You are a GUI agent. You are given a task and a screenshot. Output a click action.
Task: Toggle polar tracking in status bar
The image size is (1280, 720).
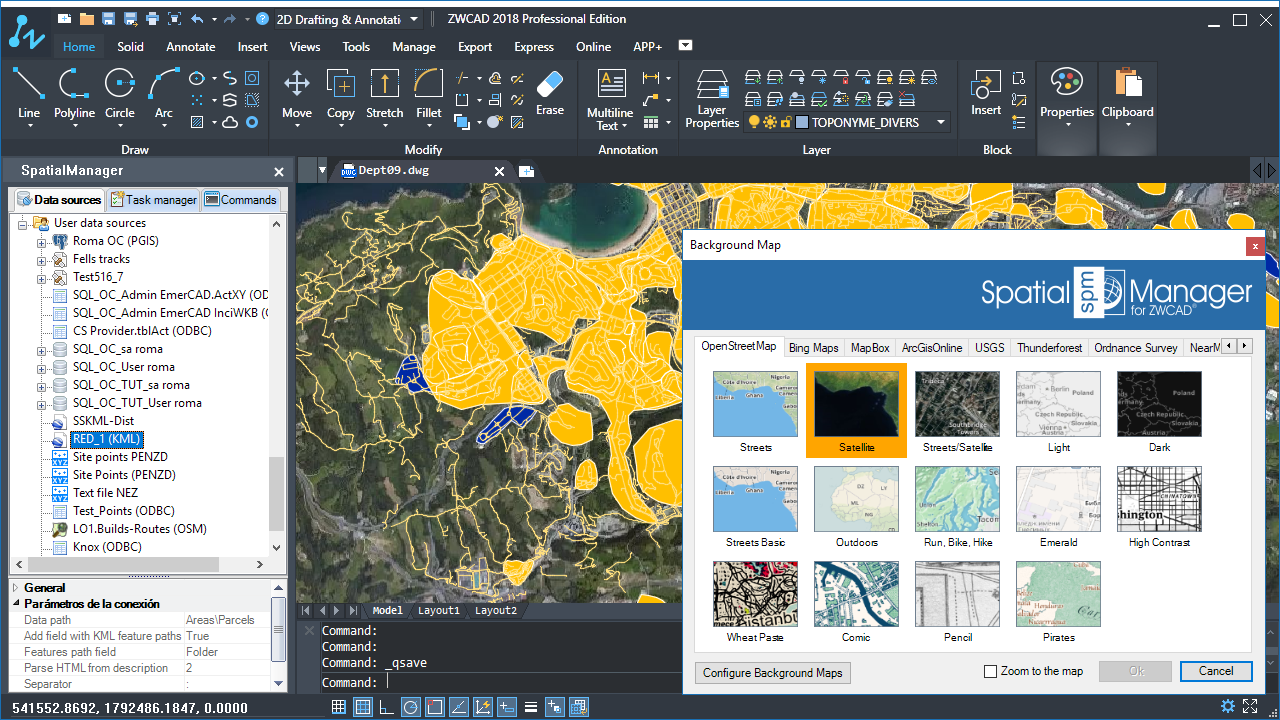coord(411,707)
